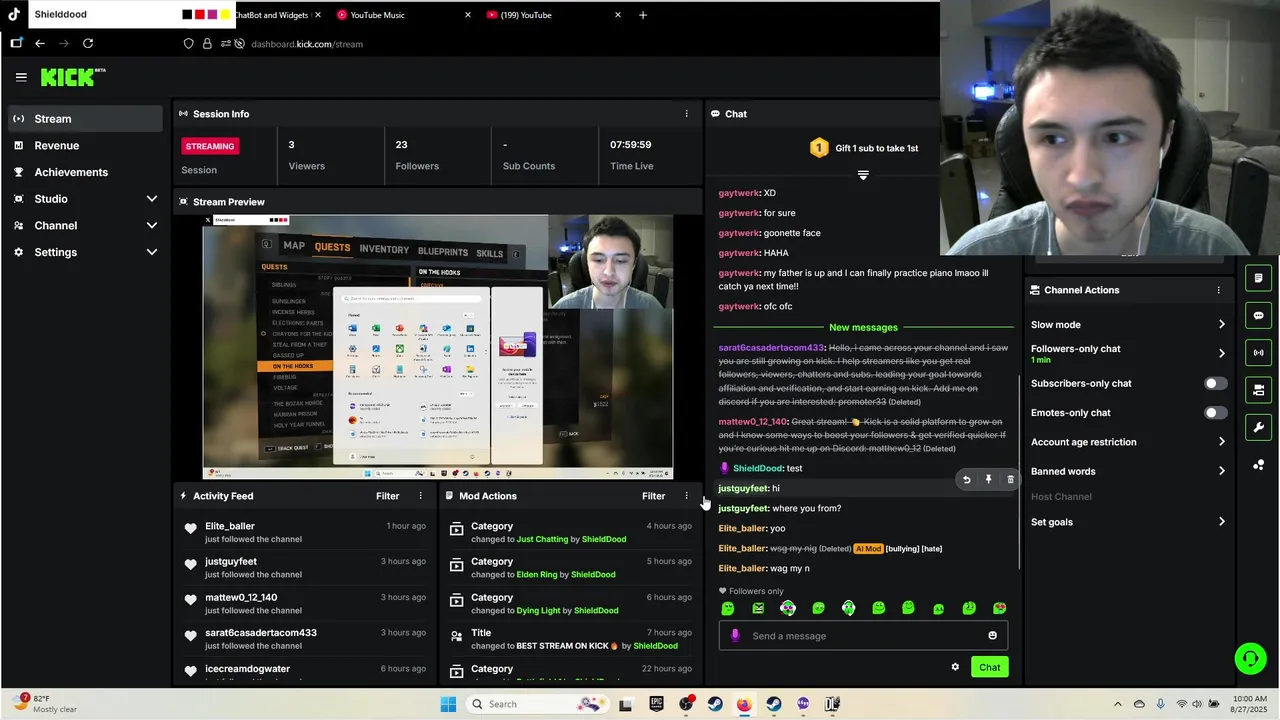Open the Windows Start menu
Screen dimensions: 1280x720
click(x=448, y=704)
